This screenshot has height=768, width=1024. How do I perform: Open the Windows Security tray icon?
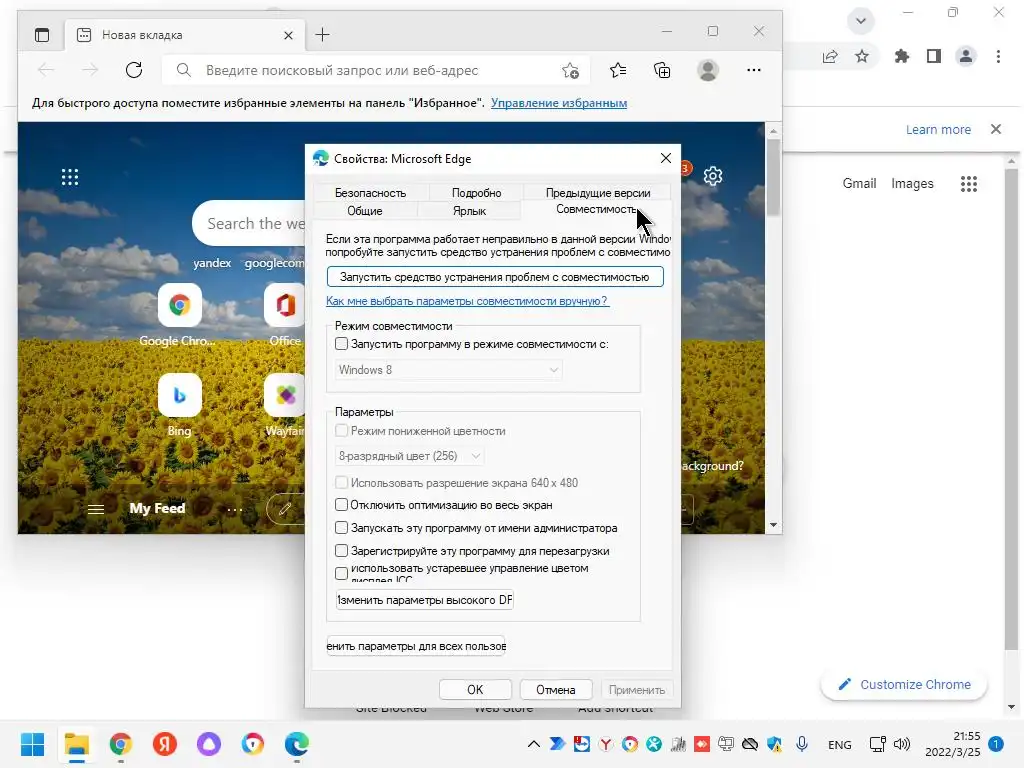(x=775, y=744)
